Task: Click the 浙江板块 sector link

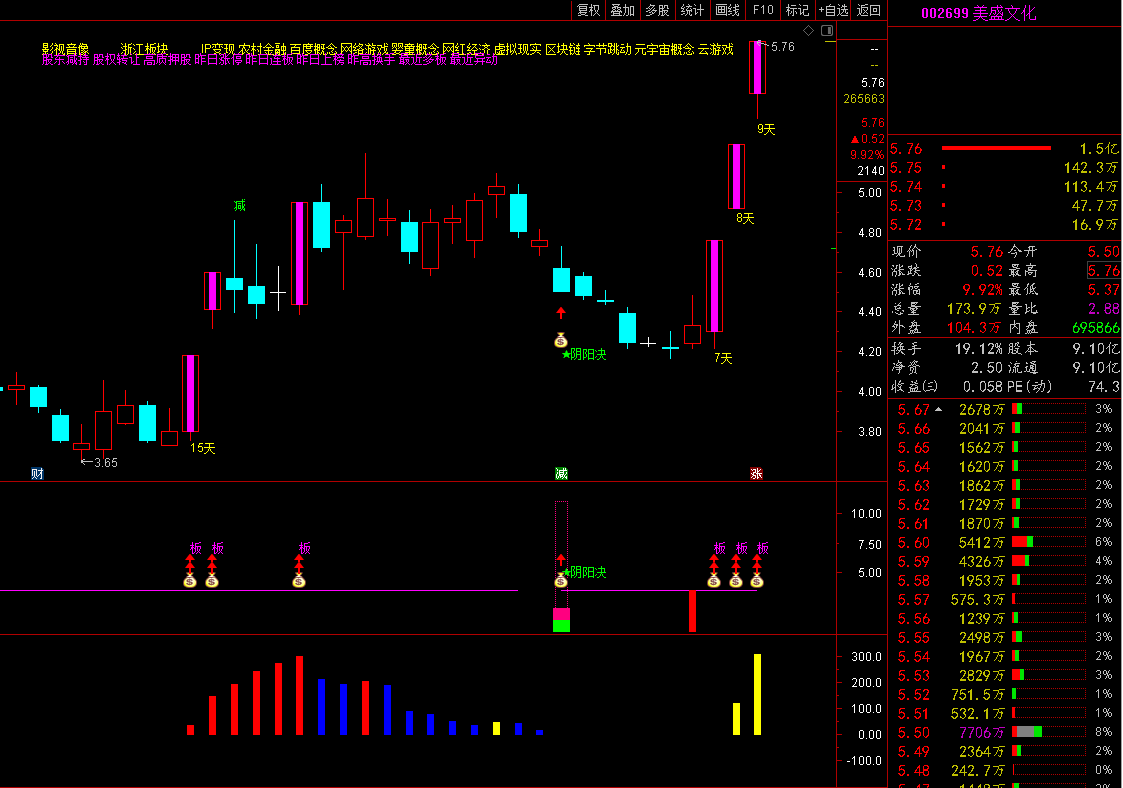Action: click(x=144, y=49)
